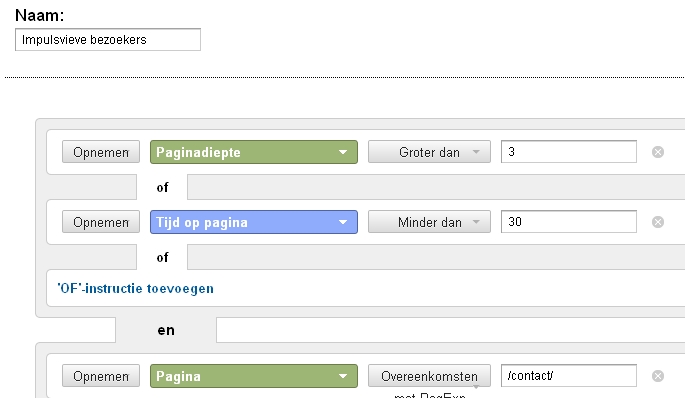
Task: Click 'OF'-instructie toevoegen link
Action: [x=135, y=288]
